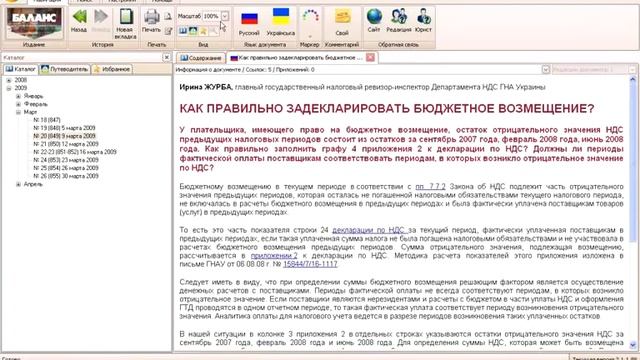Select issue № 20 of 9 марта 2009
Screen dimensions: 640x360
tap(64, 136)
